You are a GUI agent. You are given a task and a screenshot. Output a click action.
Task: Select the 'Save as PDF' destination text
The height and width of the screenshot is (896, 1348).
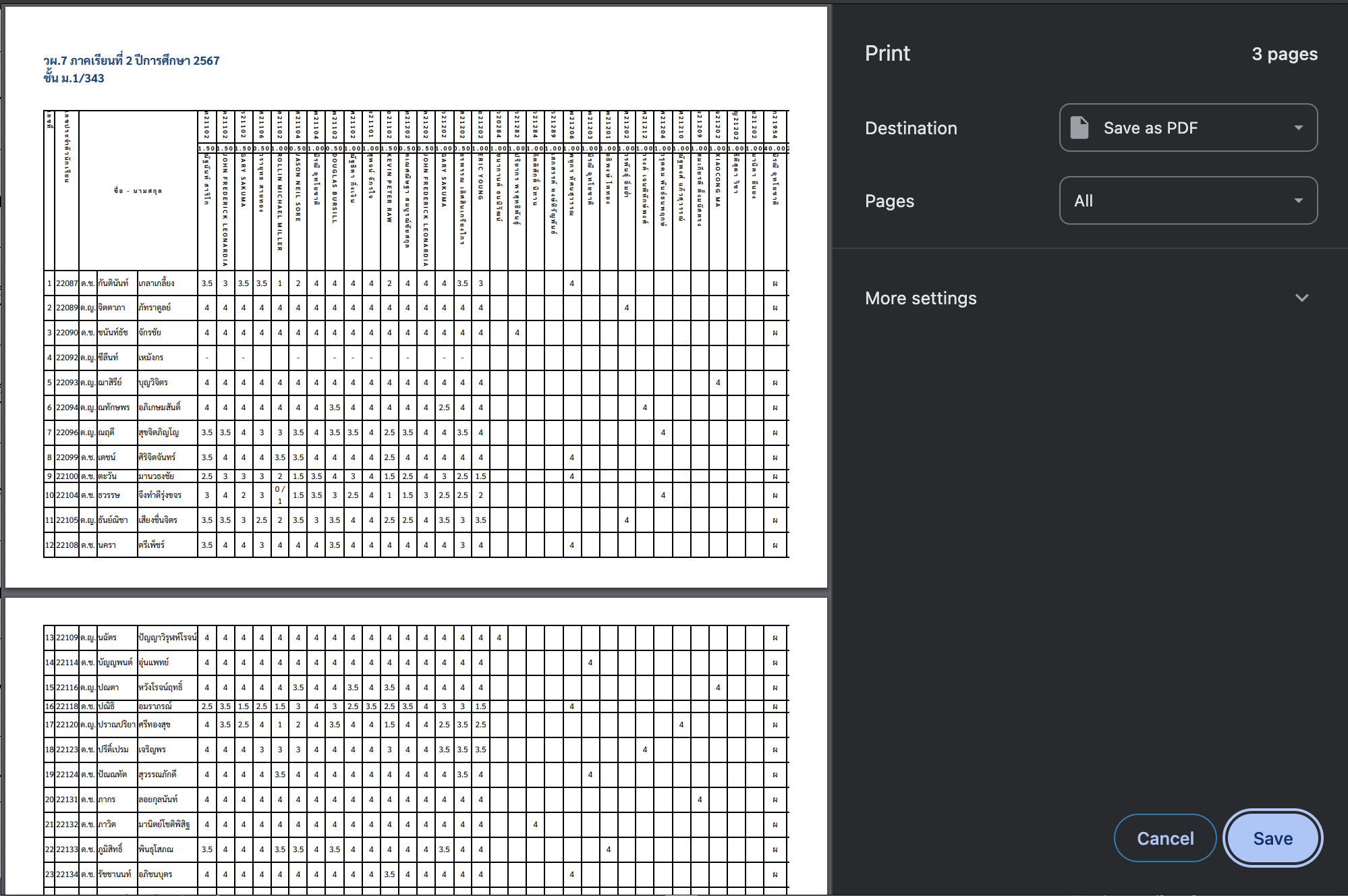coord(1150,128)
